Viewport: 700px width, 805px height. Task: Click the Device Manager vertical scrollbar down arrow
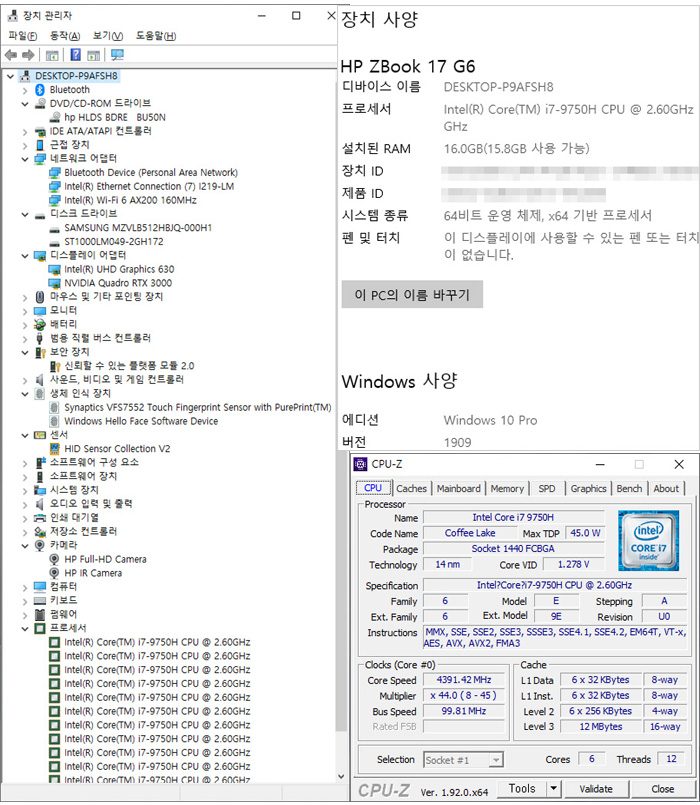341,776
